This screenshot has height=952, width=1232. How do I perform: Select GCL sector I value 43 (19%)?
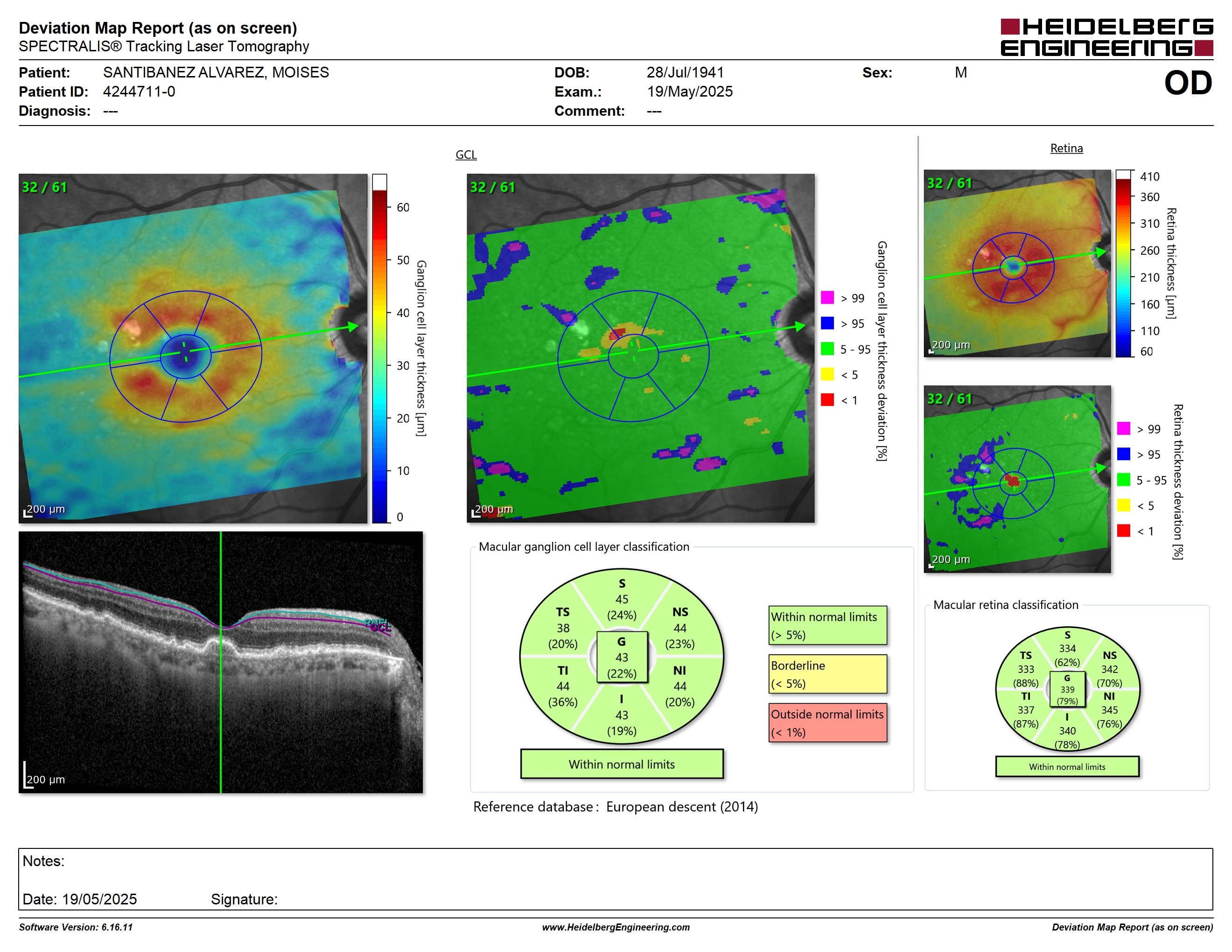622,715
